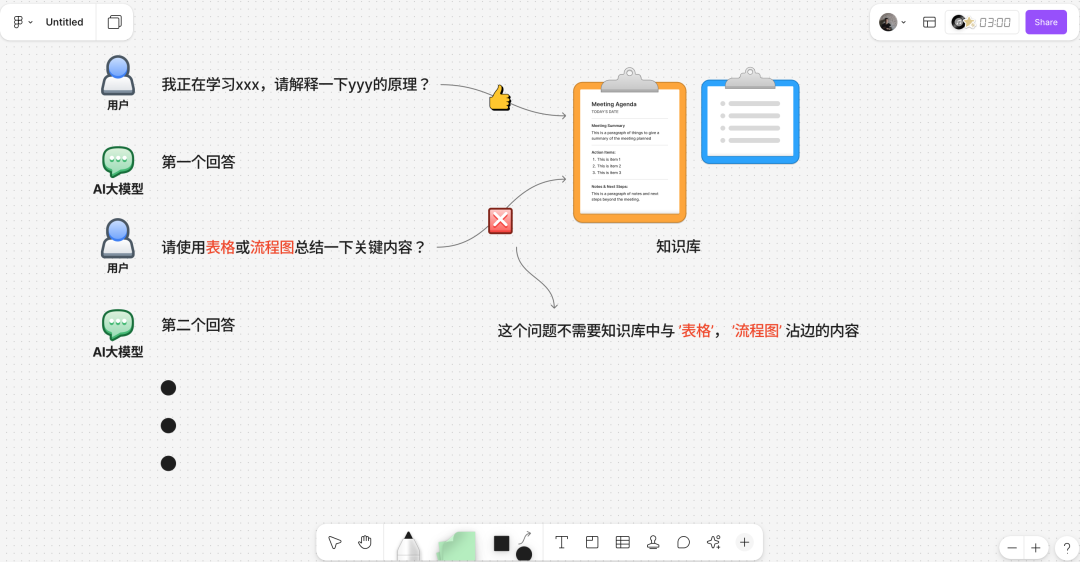This screenshot has height=562, width=1080.
Task: Click the Share button
Action: pyautogui.click(x=1046, y=22)
